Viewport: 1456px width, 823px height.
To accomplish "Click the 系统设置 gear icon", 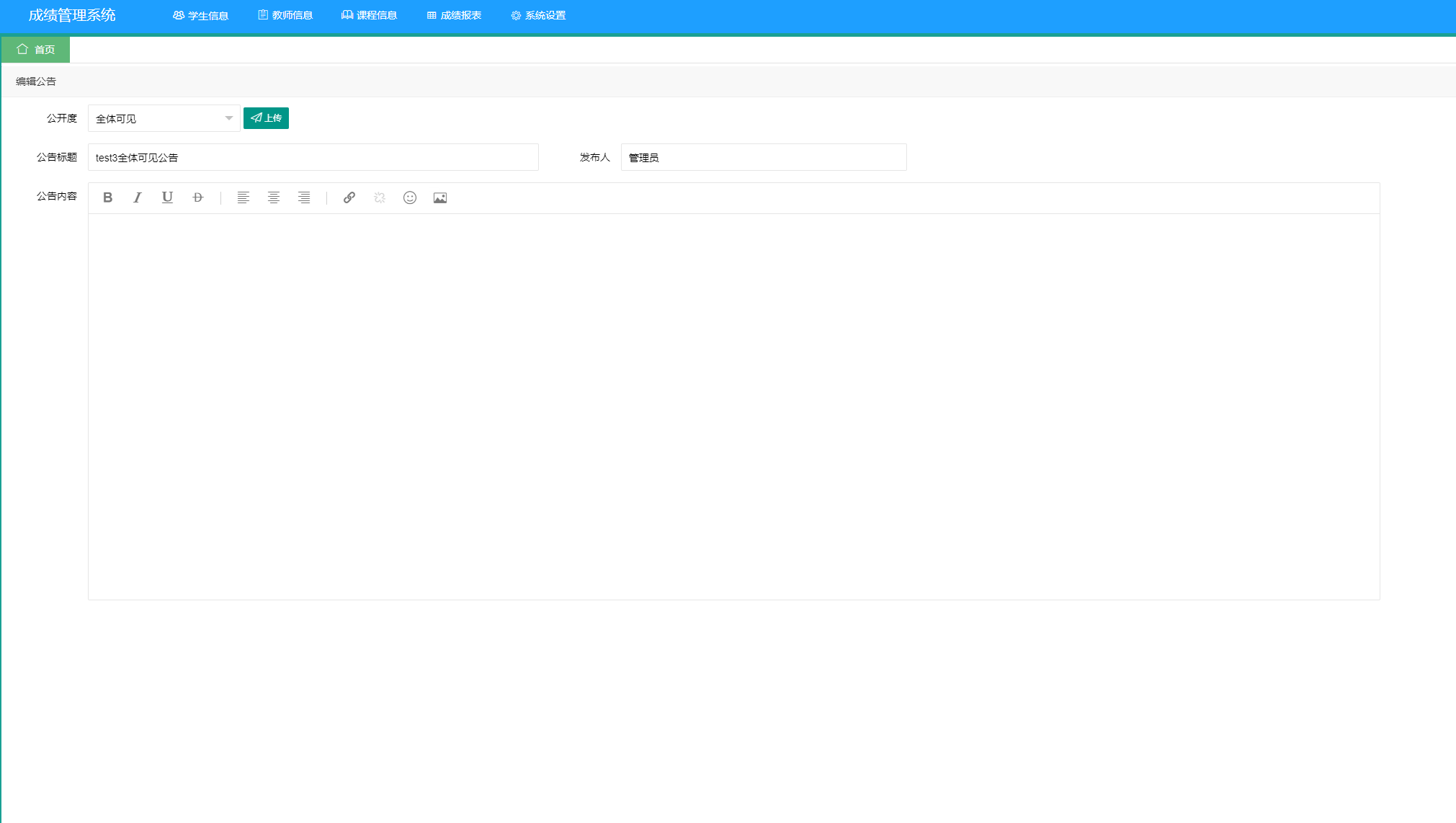I will click(x=514, y=15).
